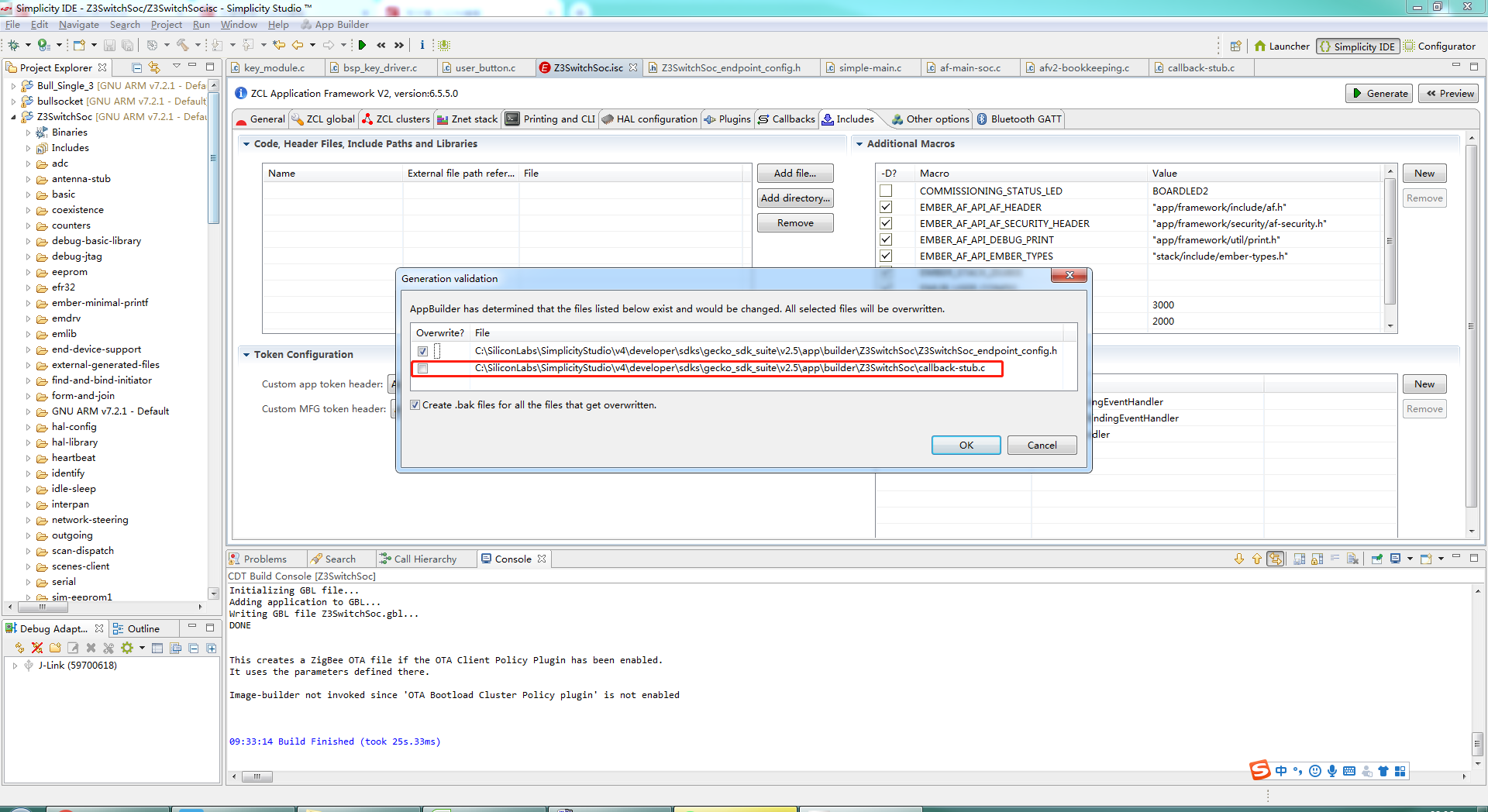Click OK in Generation validation dialog
The image size is (1488, 812).
[966, 445]
